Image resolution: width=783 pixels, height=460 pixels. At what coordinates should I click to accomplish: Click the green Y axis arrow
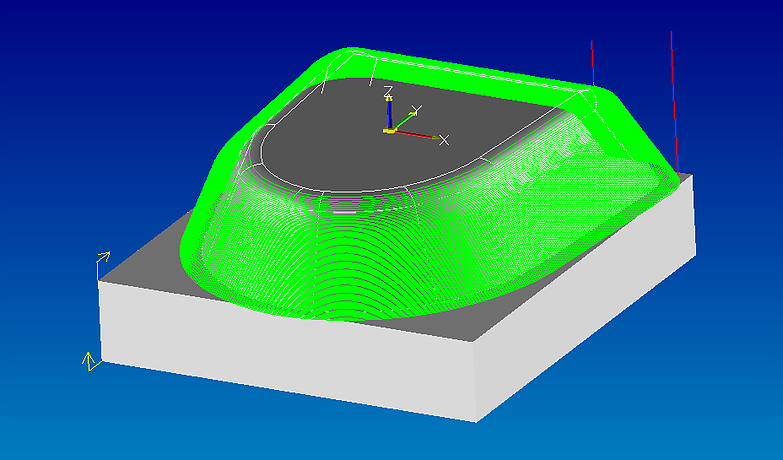pyautogui.click(x=403, y=121)
